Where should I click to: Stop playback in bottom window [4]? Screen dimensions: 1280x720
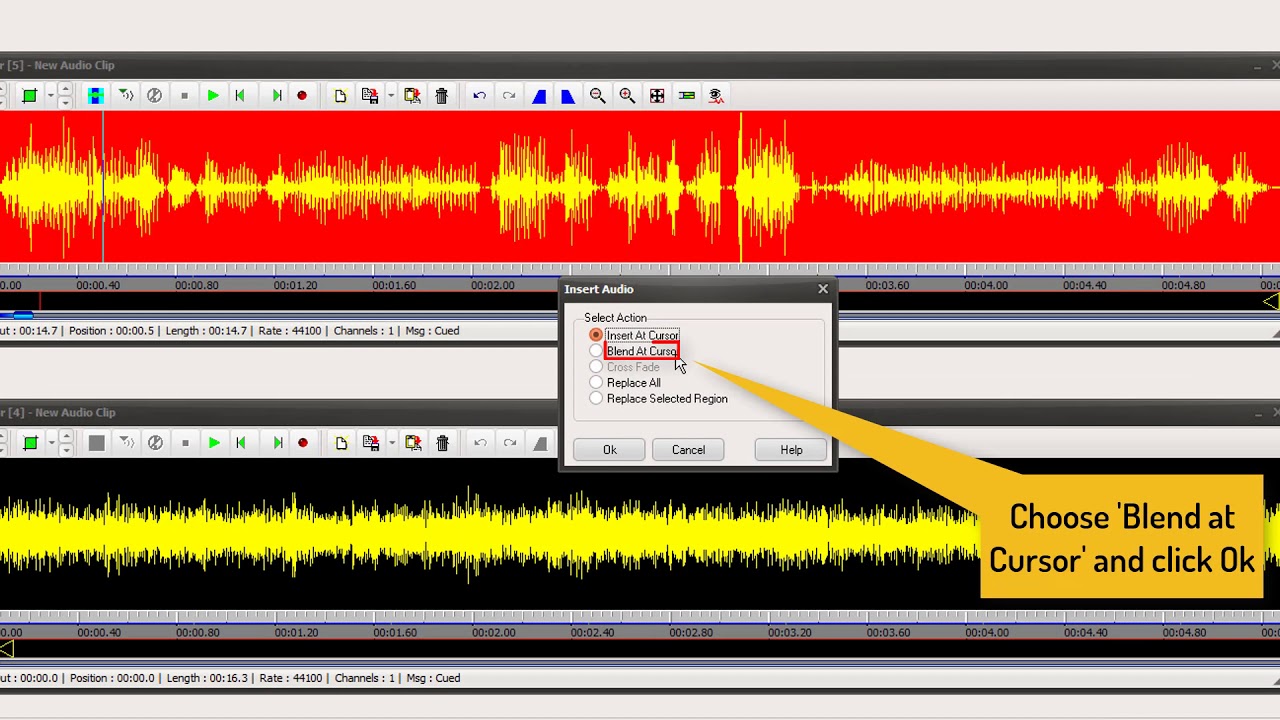click(184, 443)
